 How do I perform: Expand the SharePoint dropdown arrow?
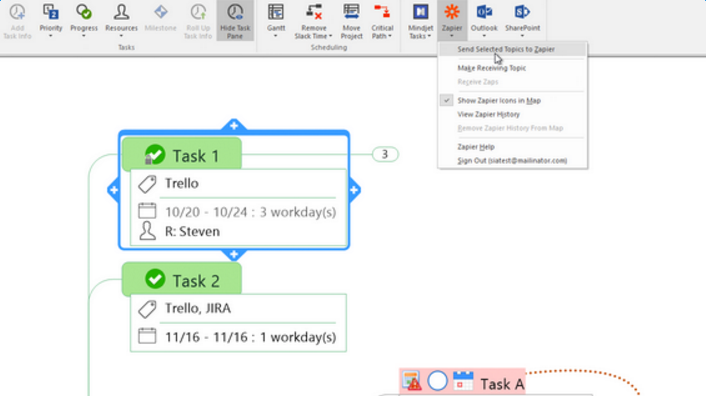(522, 36)
